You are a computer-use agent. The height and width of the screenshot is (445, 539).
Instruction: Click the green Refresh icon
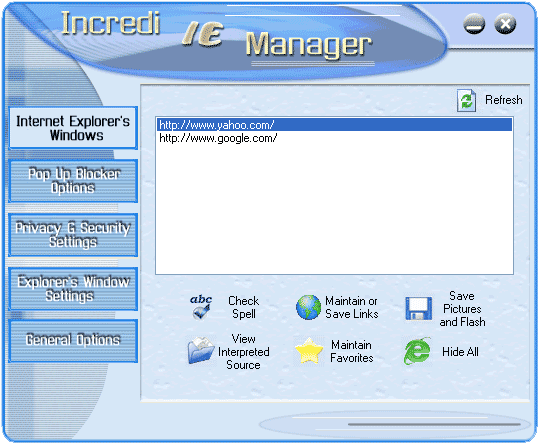466,100
